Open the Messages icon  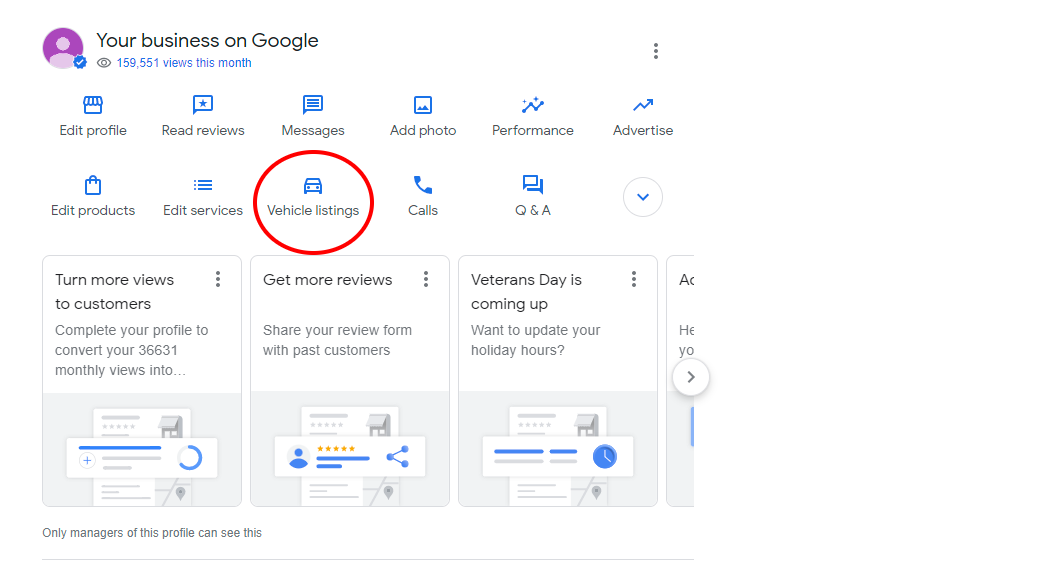coord(313,105)
